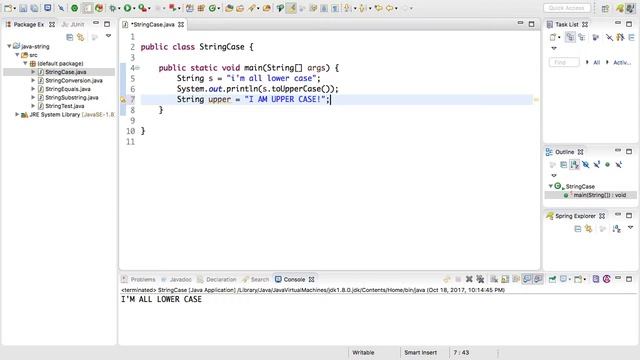Collapse the src folder node
This screenshot has height=360, width=640.
[18, 55]
